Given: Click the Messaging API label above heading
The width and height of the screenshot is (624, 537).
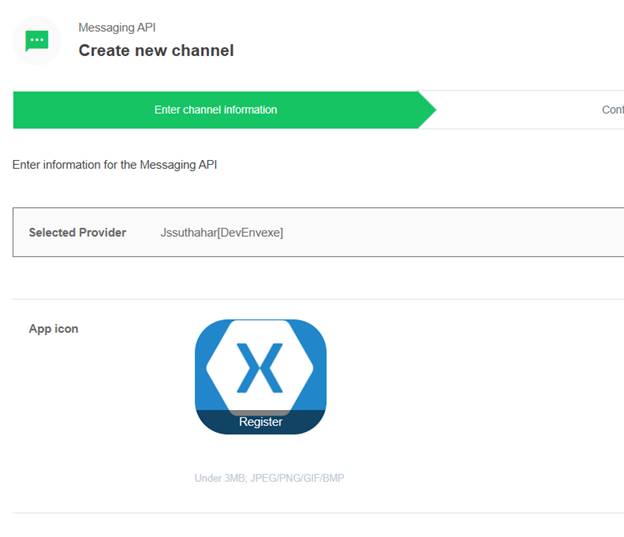Looking at the screenshot, I should click(x=117, y=27).
